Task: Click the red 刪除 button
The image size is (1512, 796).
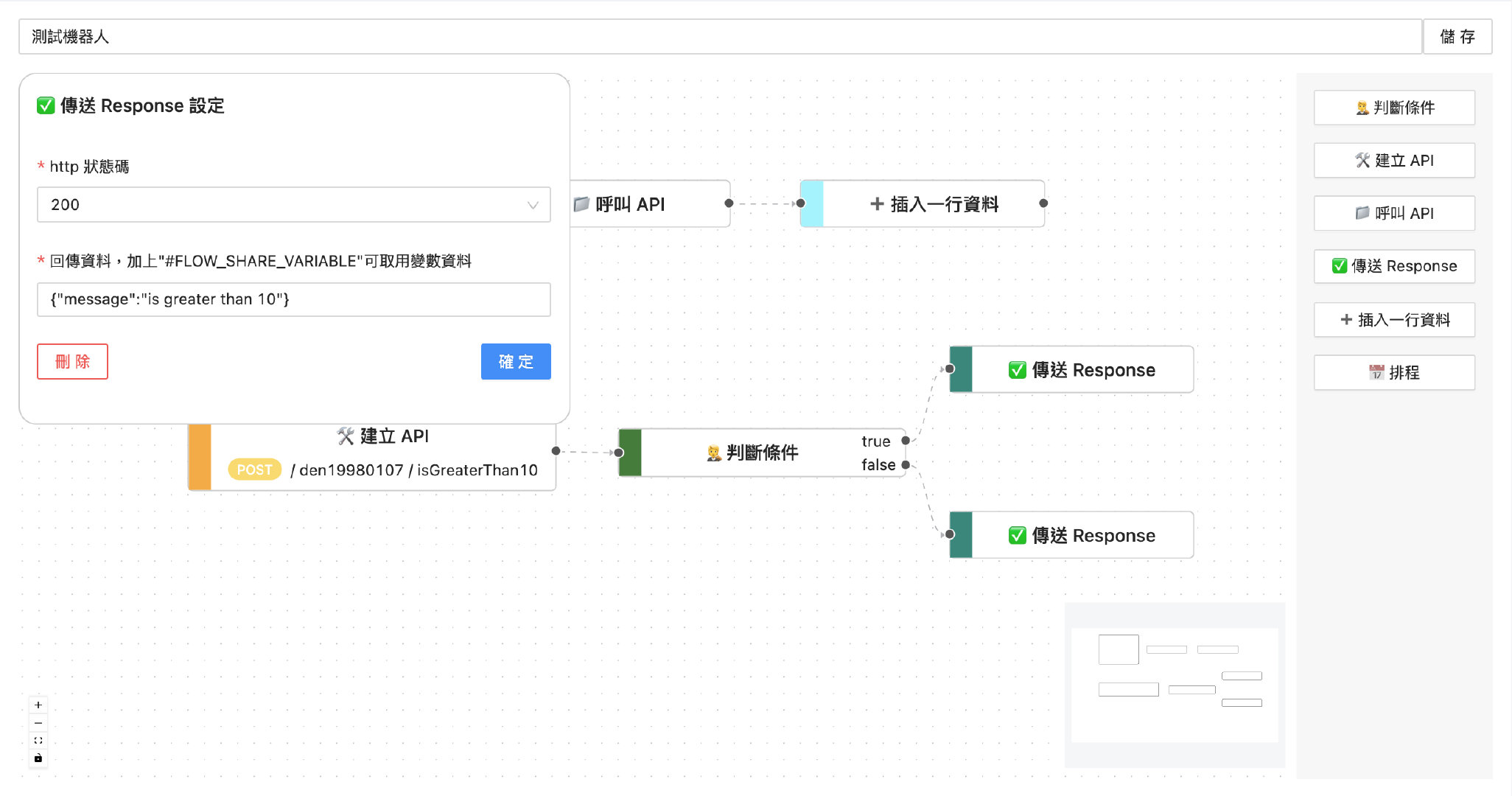Action: pos(72,362)
